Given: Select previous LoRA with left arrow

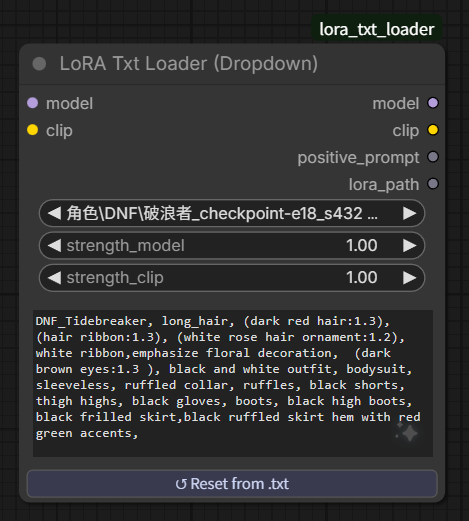Looking at the screenshot, I should coord(54,213).
